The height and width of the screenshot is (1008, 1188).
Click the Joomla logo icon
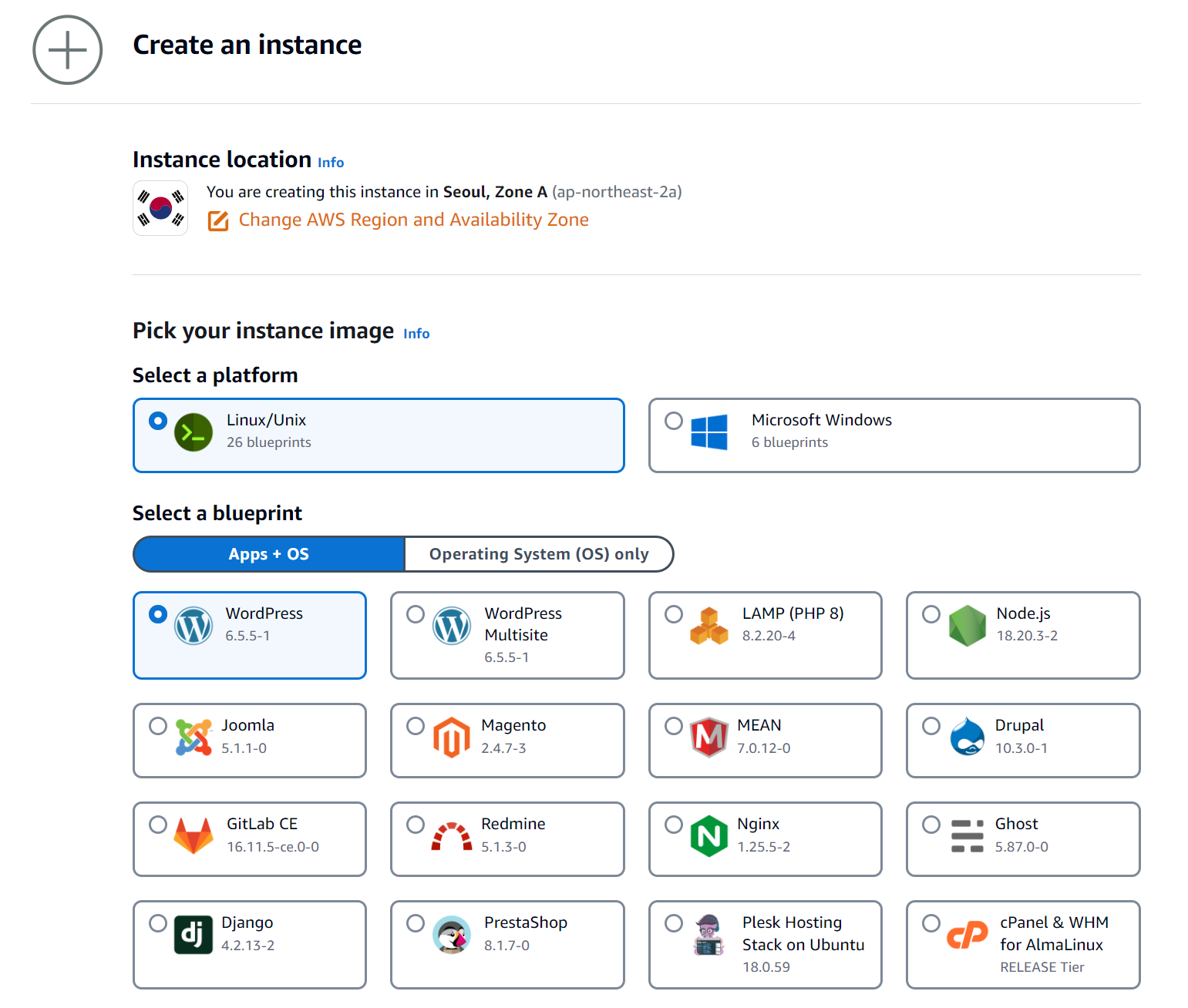coord(194,738)
